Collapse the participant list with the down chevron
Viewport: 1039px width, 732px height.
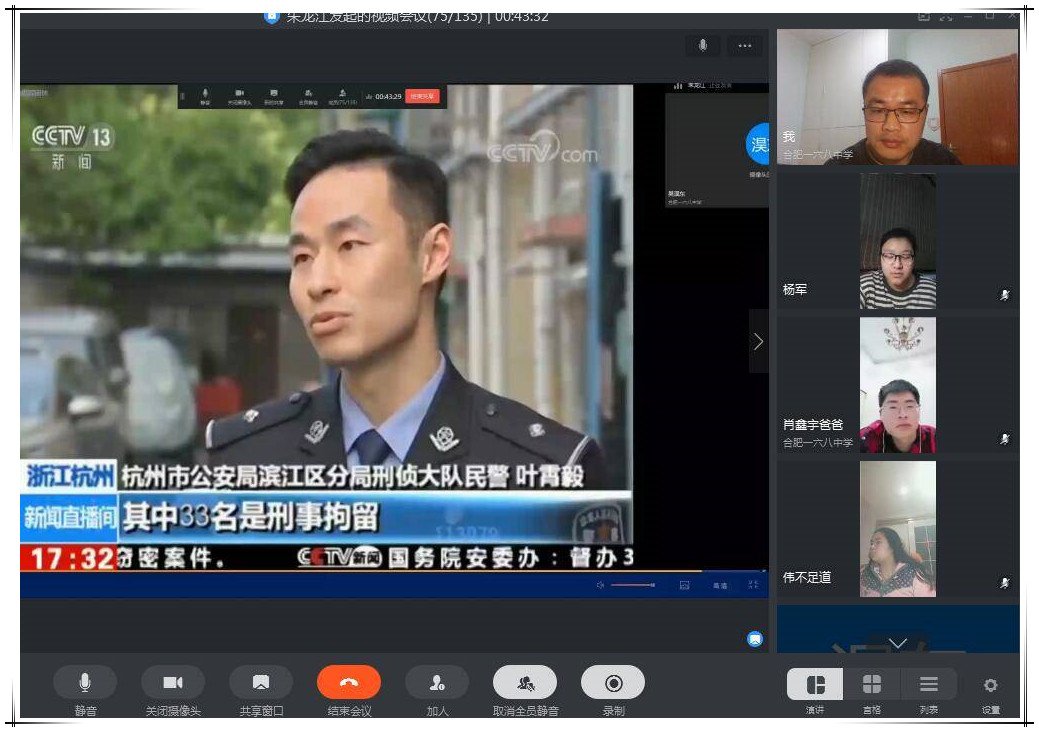click(x=898, y=644)
